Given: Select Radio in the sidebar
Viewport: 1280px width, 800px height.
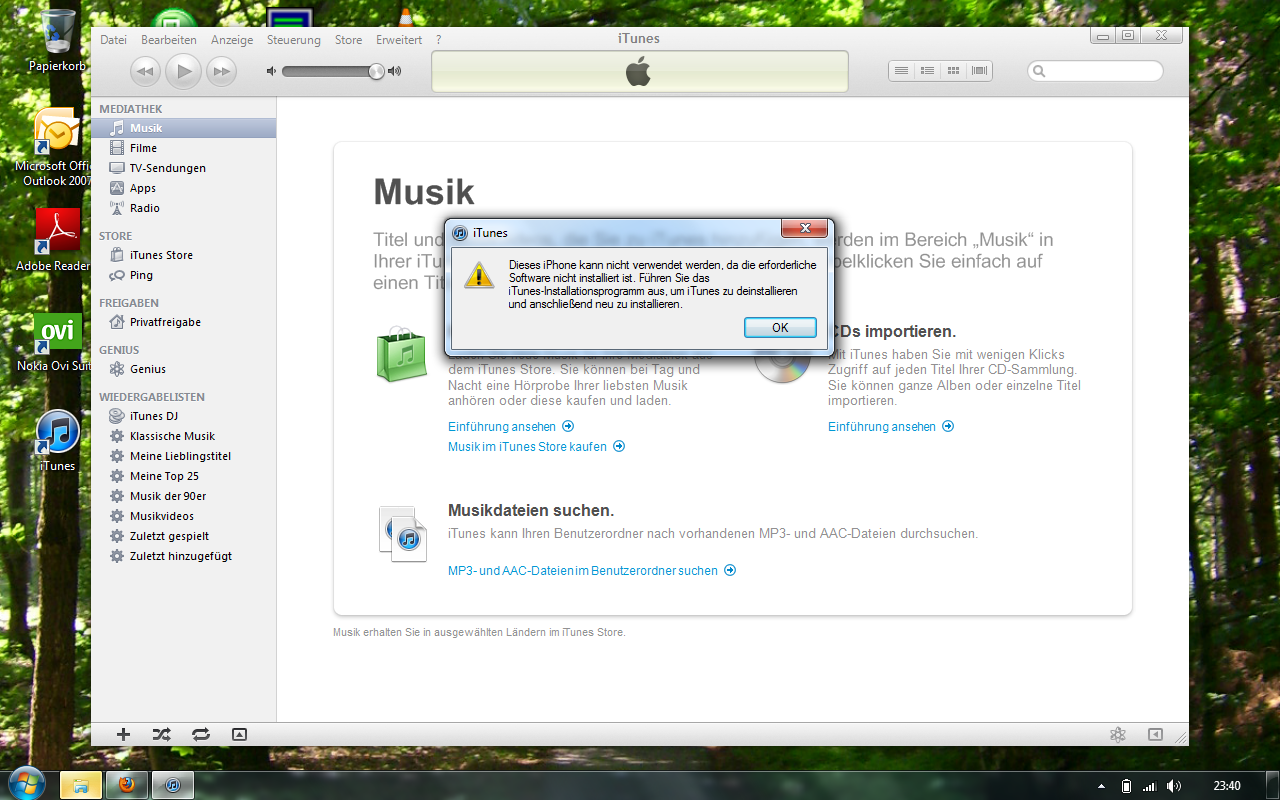Looking at the screenshot, I should (184, 208).
